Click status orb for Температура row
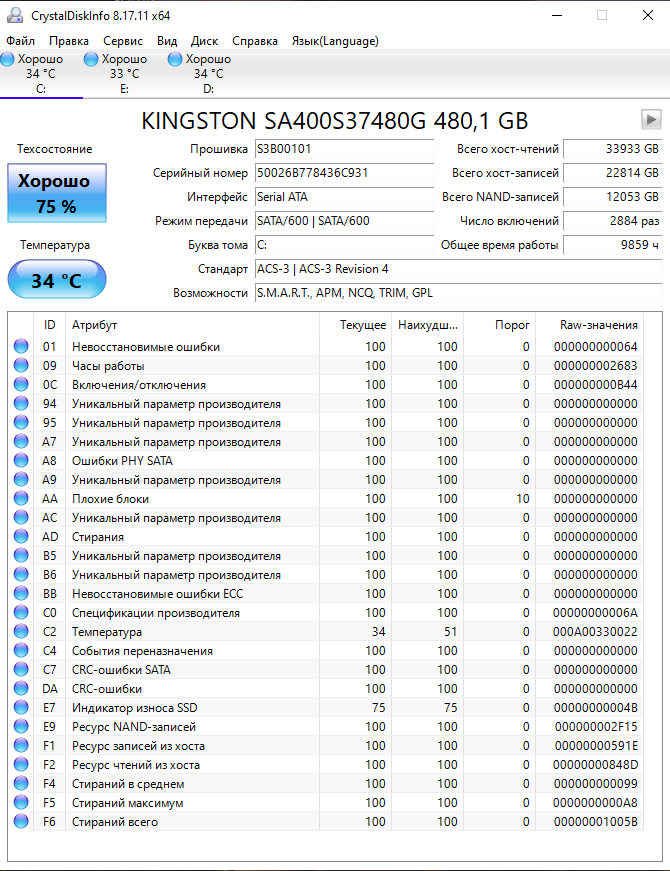 [x=21, y=632]
